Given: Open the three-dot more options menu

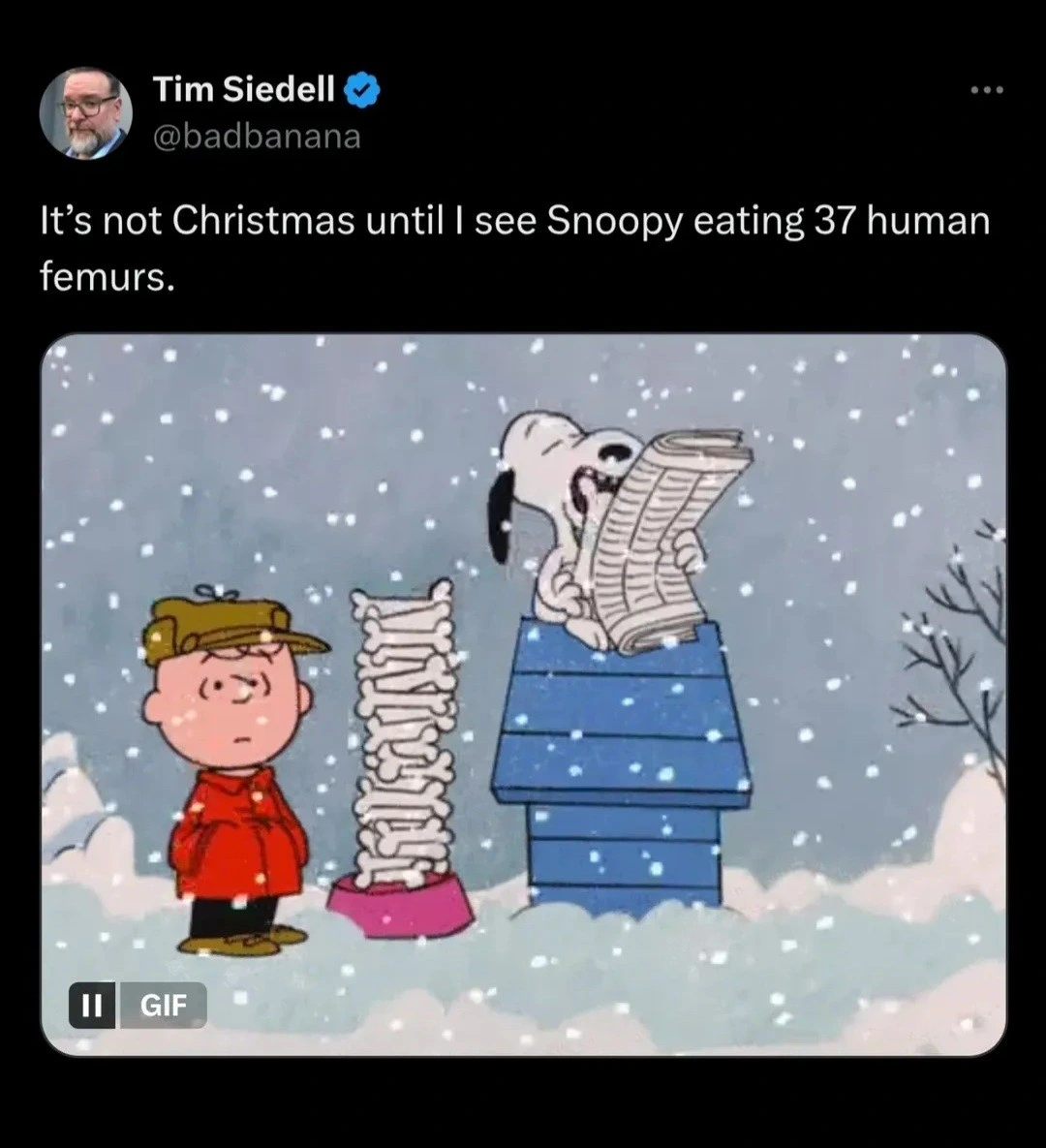Looking at the screenshot, I should click(x=988, y=90).
